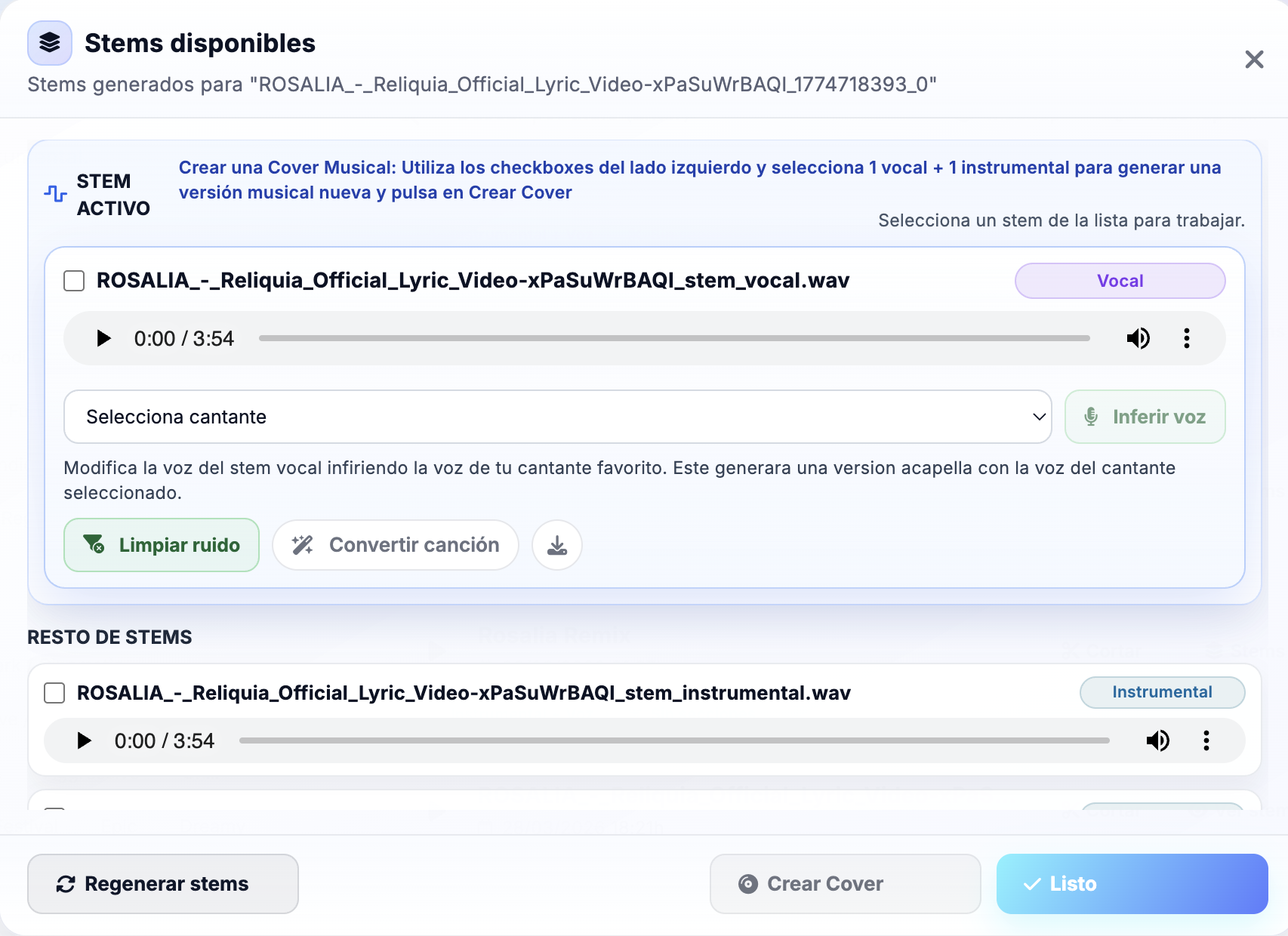Click the Crear Cover button

click(x=845, y=884)
